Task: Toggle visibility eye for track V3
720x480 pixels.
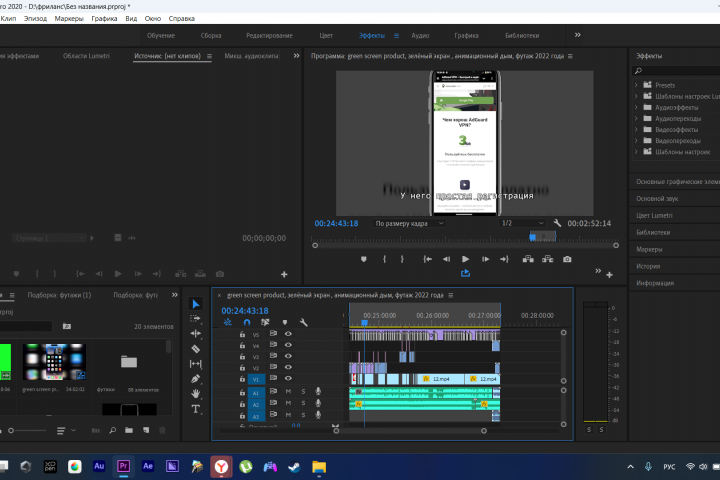Action: (x=288, y=357)
